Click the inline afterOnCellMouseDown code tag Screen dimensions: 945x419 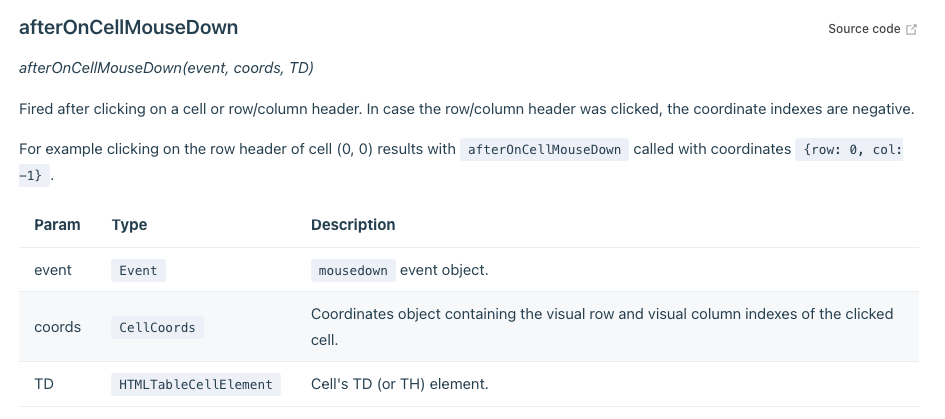(x=544, y=150)
